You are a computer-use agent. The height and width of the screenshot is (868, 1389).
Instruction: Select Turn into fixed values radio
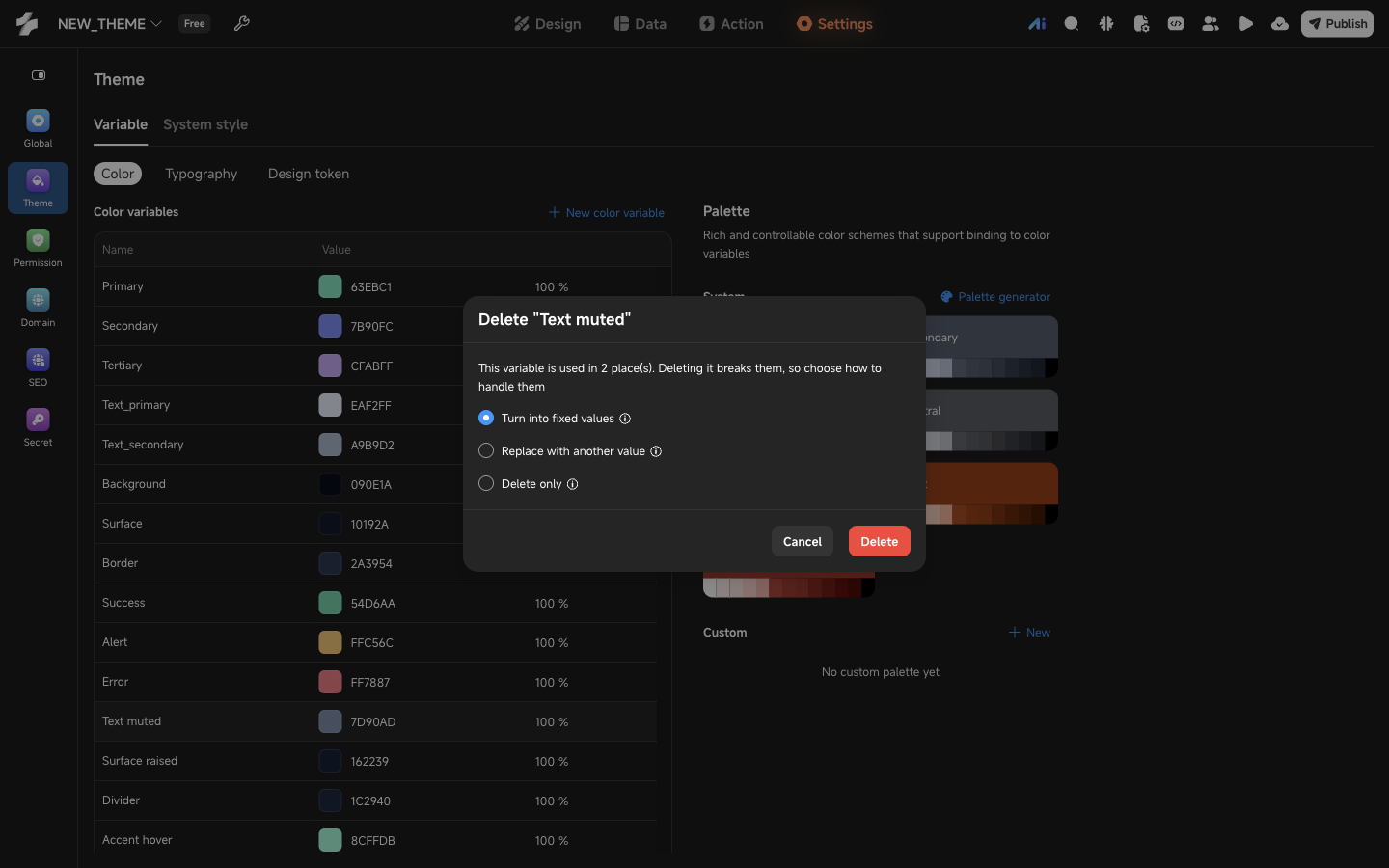[486, 418]
